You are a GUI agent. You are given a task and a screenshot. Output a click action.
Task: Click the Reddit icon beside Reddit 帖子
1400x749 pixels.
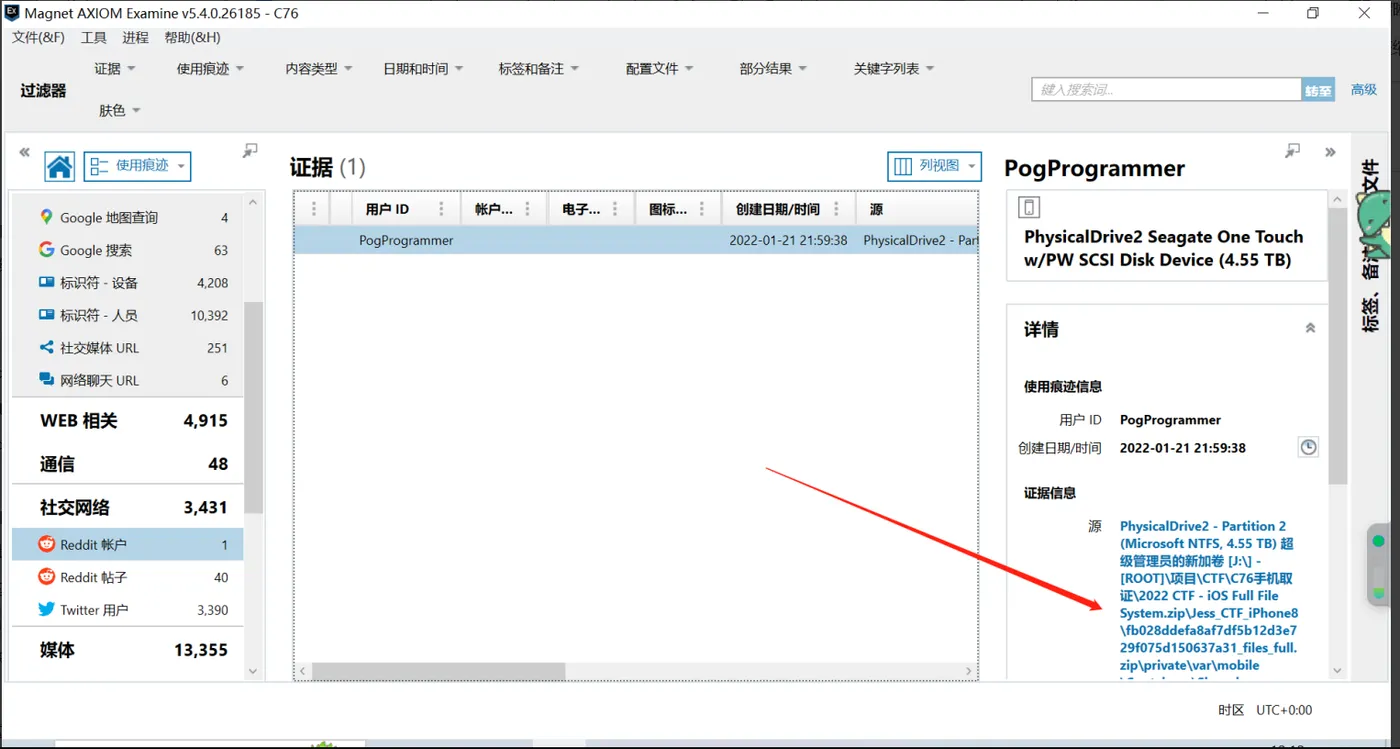click(46, 577)
